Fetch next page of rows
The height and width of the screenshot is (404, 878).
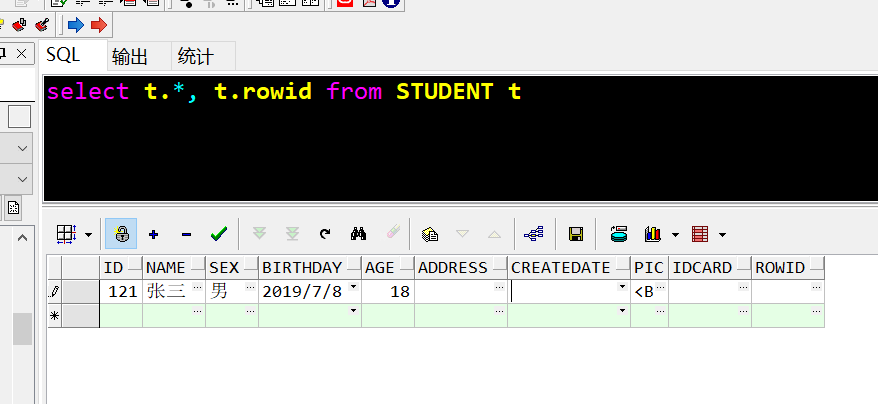coord(259,234)
